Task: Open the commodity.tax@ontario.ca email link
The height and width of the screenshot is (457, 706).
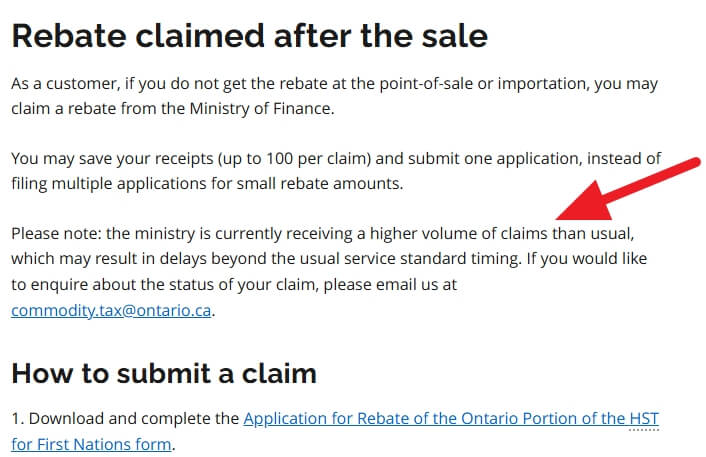Action: pyautogui.click(x=111, y=310)
